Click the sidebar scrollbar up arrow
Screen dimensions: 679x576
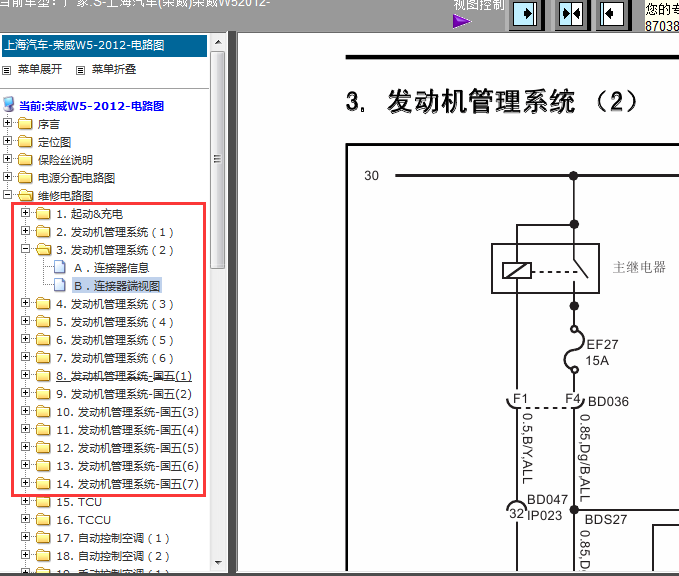[218, 42]
